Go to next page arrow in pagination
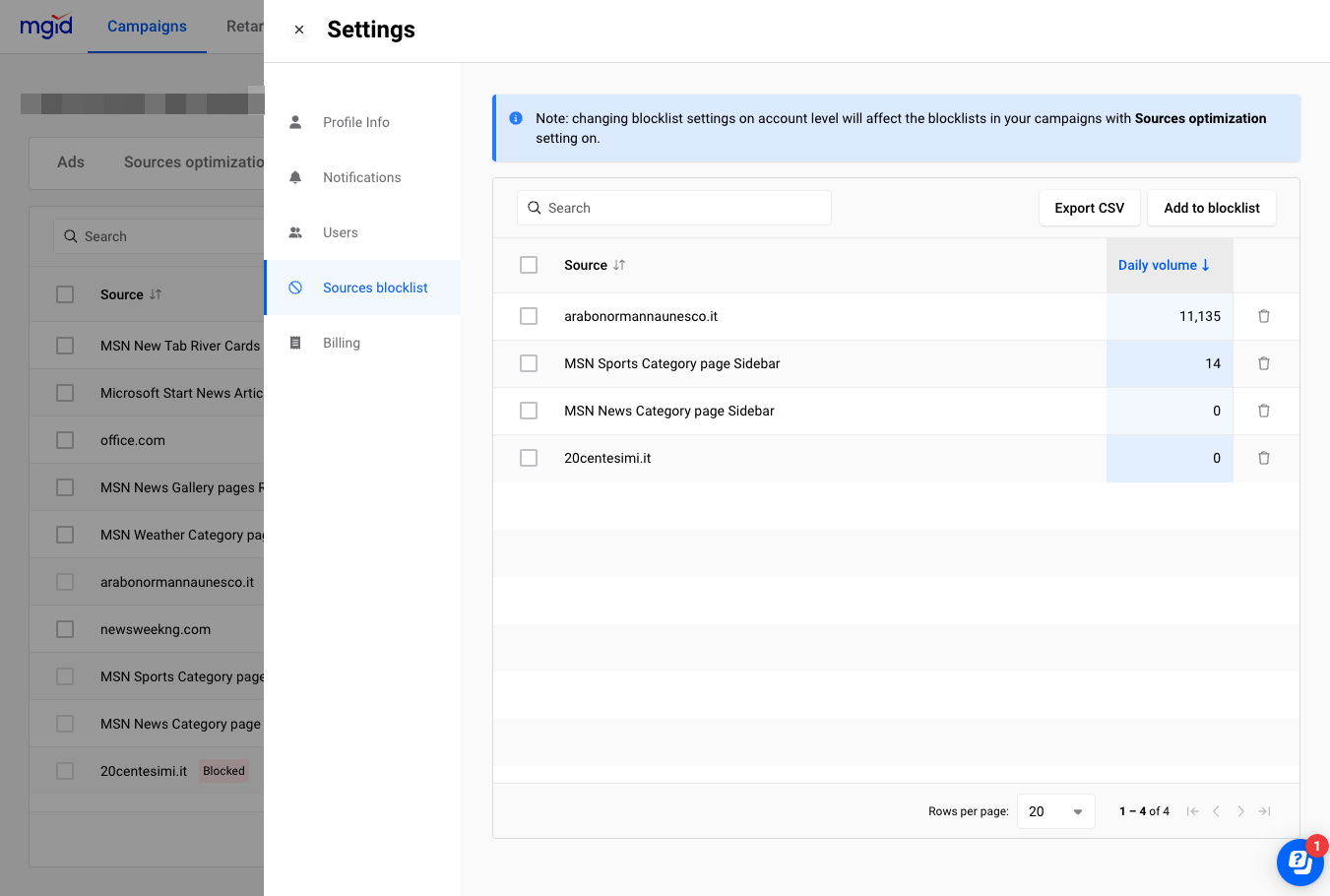Viewport: 1330px width, 896px height. click(x=1240, y=811)
